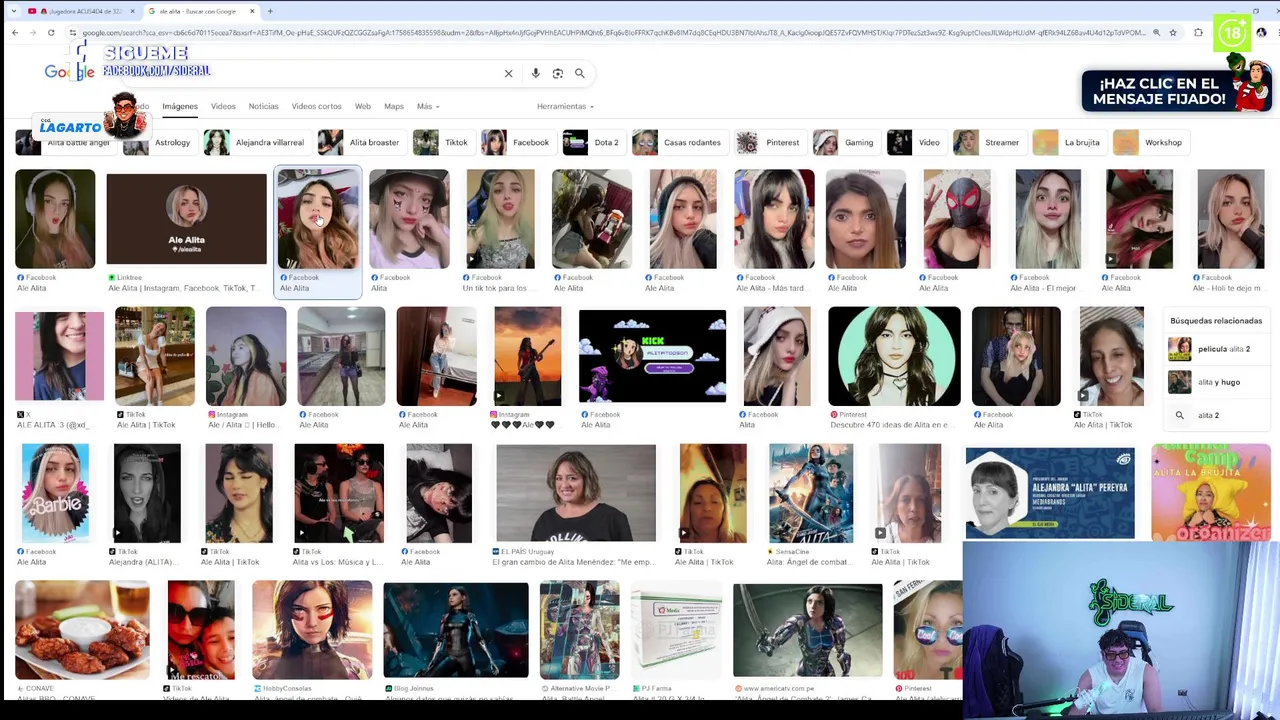The width and height of the screenshot is (1280, 720).
Task: Expand the "Más" menu
Action: (428, 106)
